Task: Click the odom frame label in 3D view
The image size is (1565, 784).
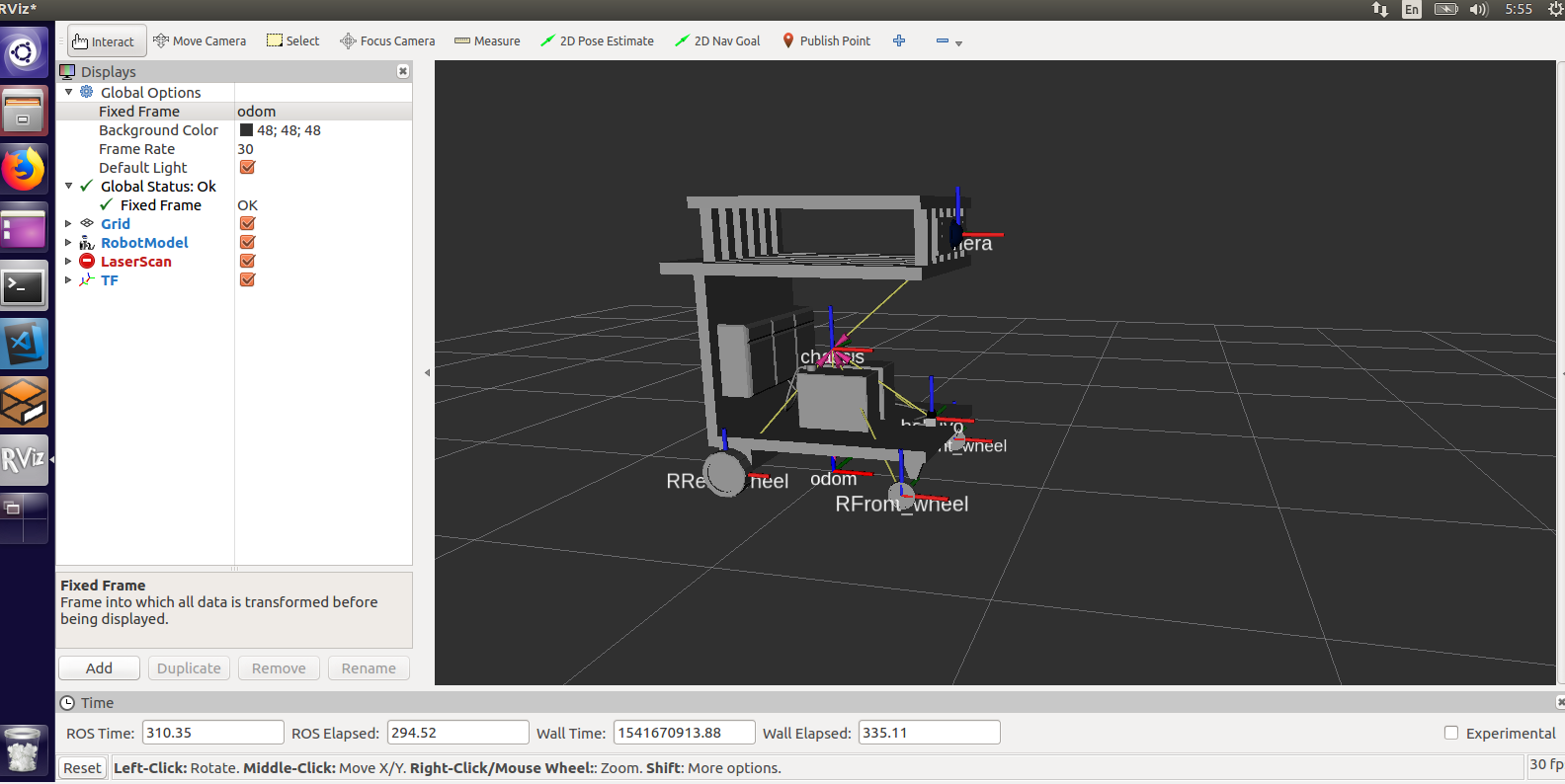Action: coord(834,479)
